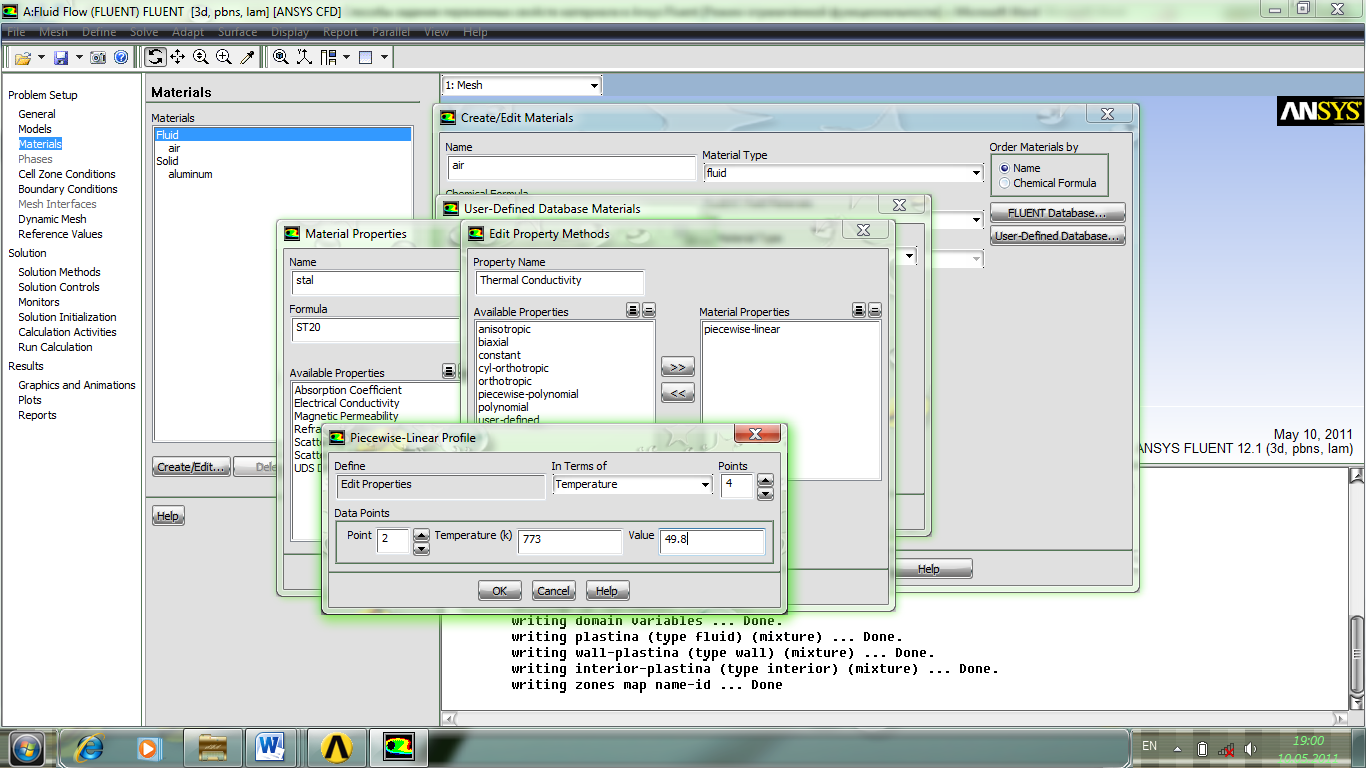
Task: Click the FLUENT taskbar icon
Action: pyautogui.click(x=399, y=747)
